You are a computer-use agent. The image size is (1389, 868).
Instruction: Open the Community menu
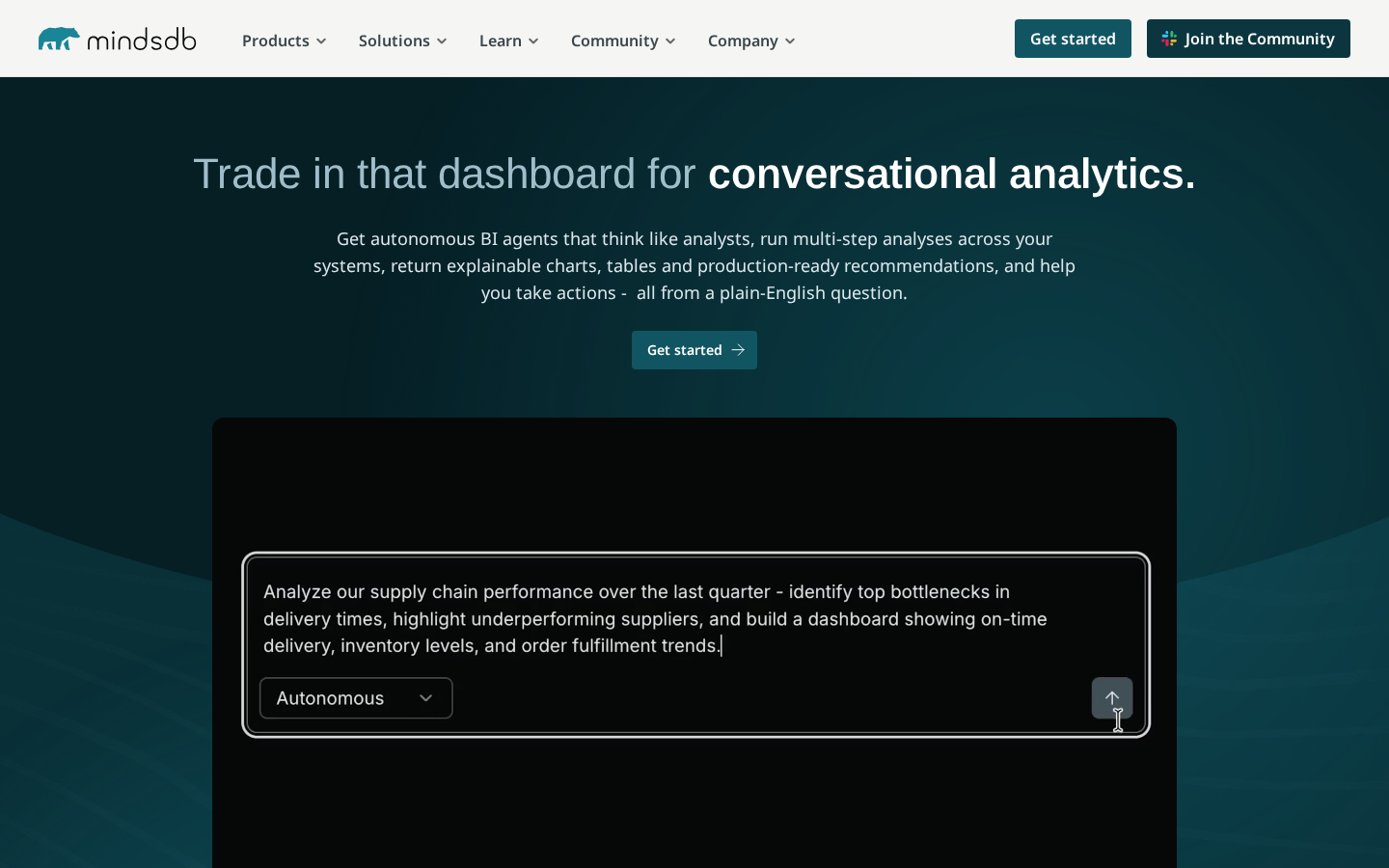[x=623, y=41]
